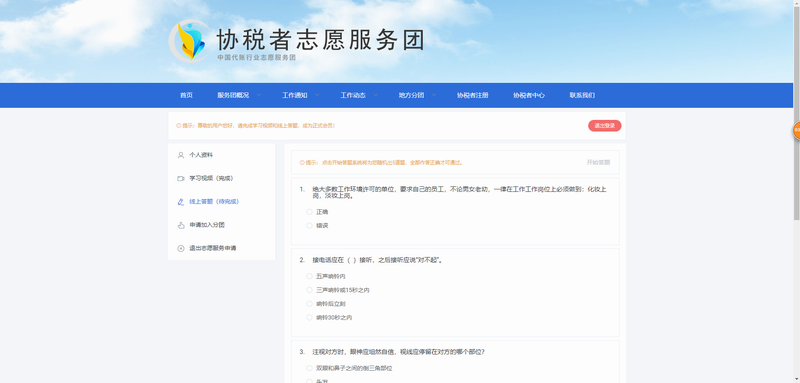Click the pencil icon for 线上答题

[x=181, y=202]
